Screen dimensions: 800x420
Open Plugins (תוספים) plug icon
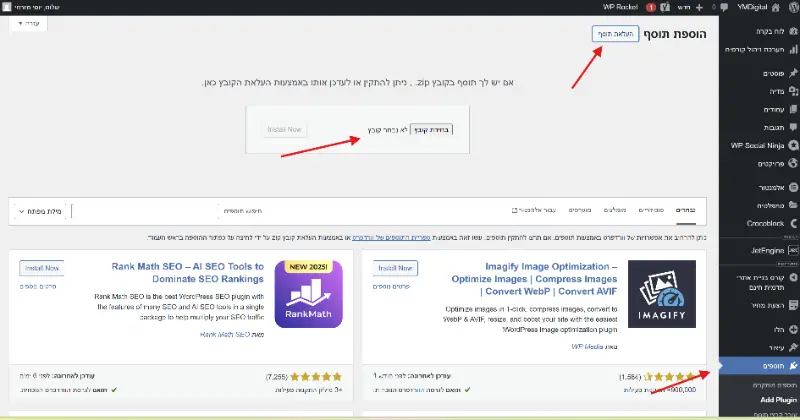(793, 365)
